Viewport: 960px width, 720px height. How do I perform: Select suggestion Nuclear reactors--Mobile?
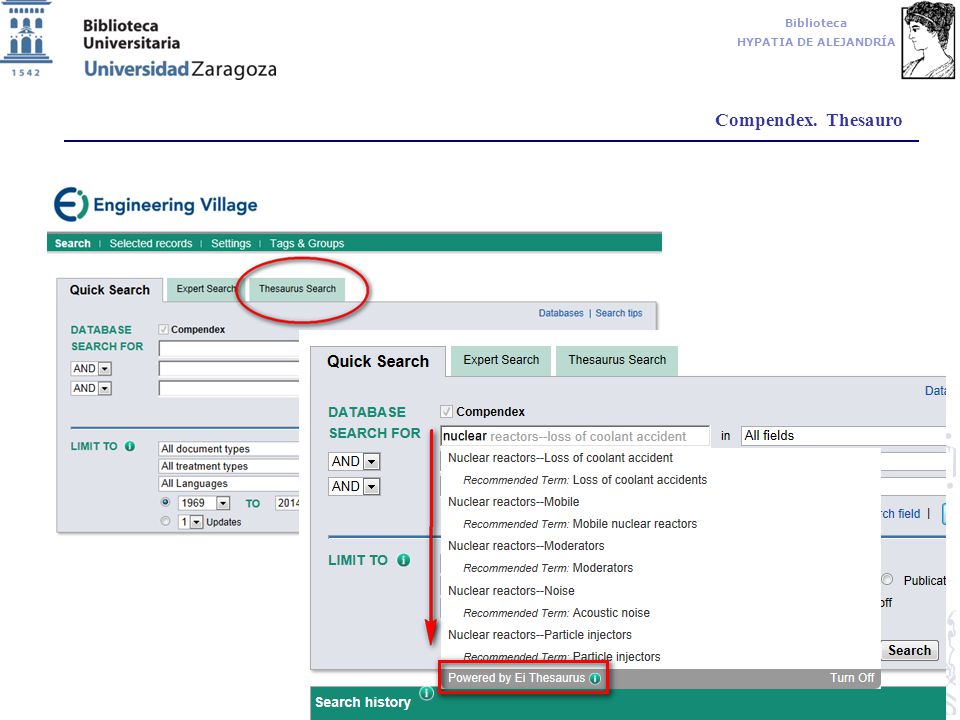click(x=514, y=502)
